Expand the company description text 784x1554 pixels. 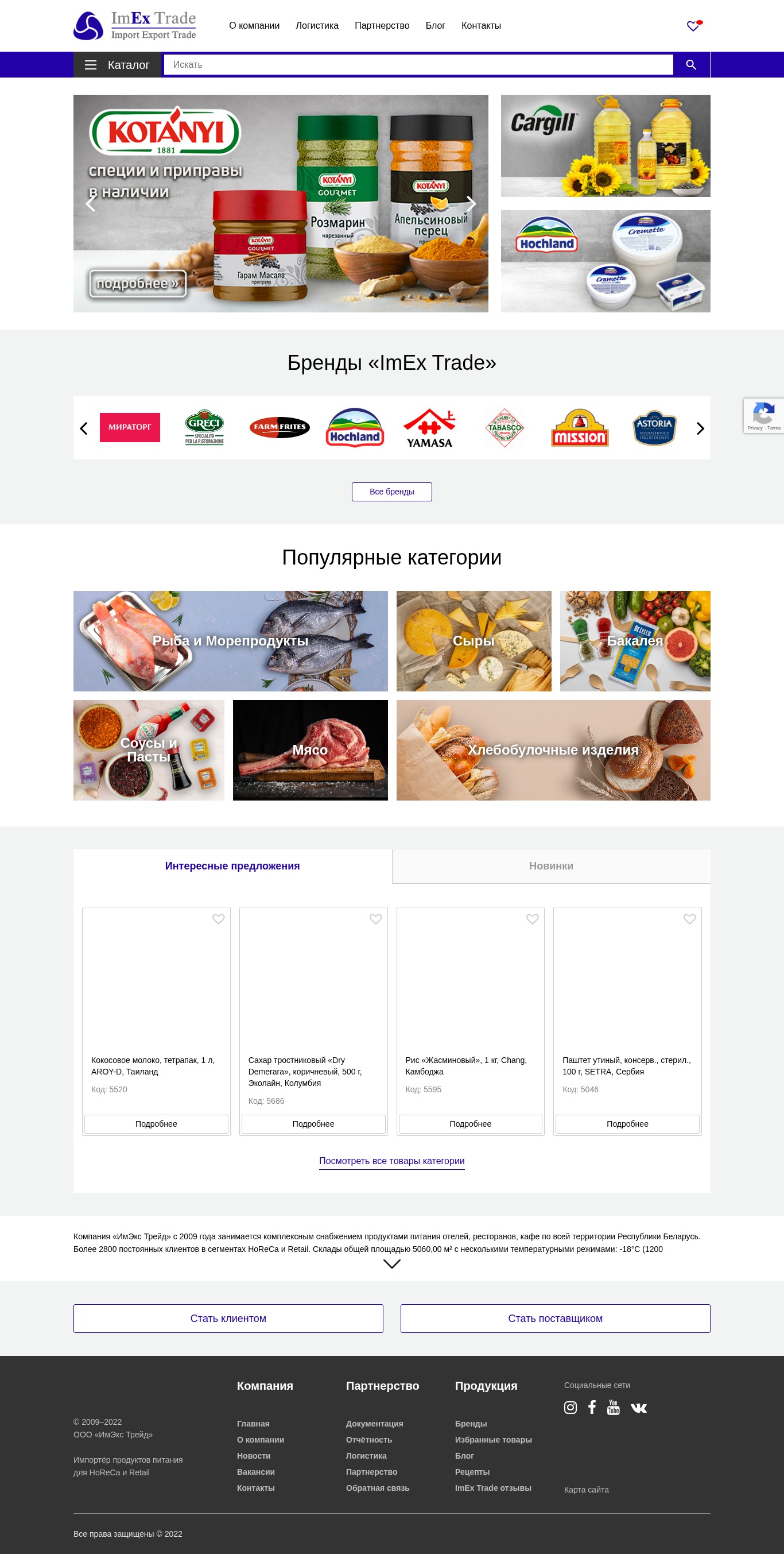point(392,1264)
